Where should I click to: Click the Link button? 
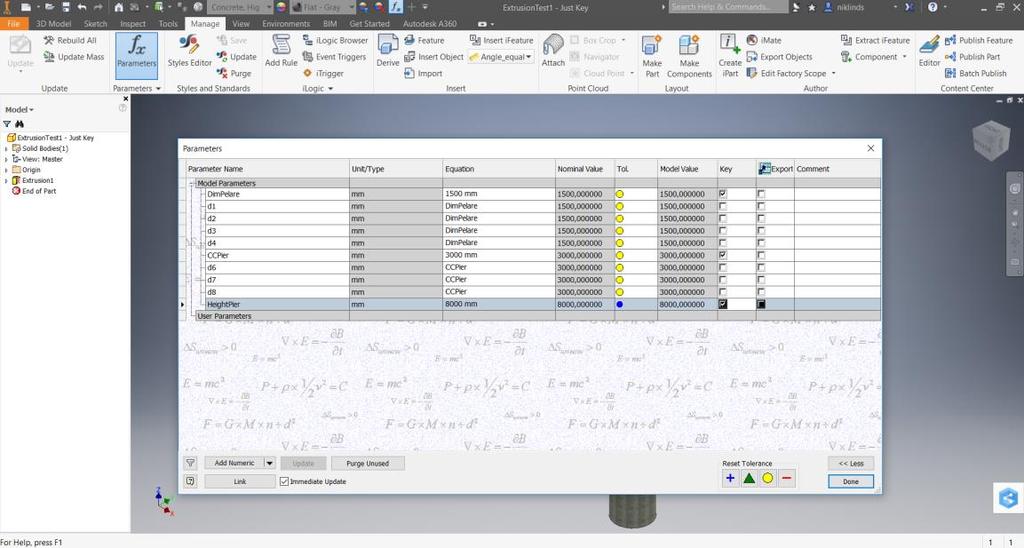tap(240, 481)
